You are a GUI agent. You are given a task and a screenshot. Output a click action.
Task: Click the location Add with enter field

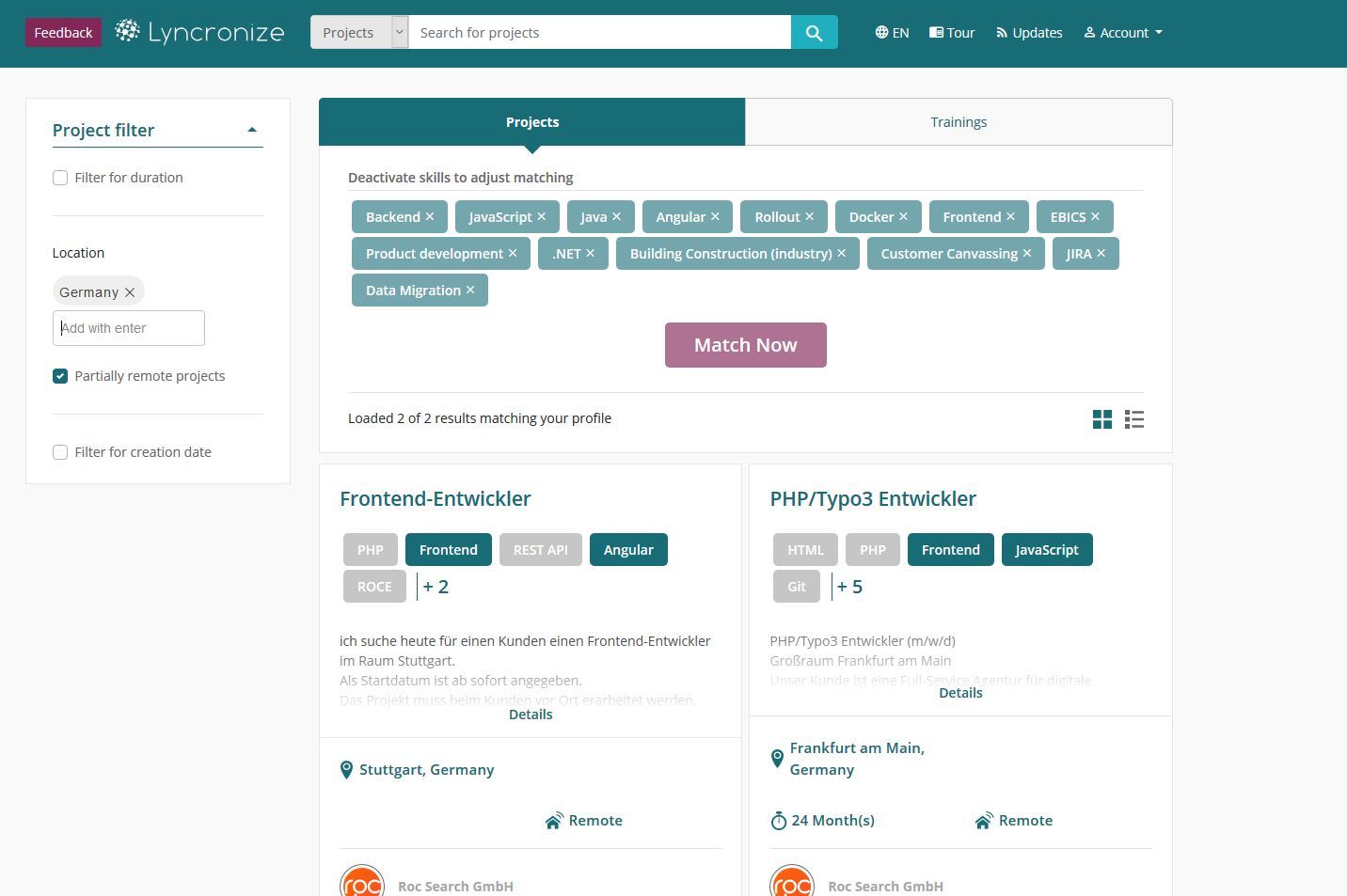(x=129, y=328)
